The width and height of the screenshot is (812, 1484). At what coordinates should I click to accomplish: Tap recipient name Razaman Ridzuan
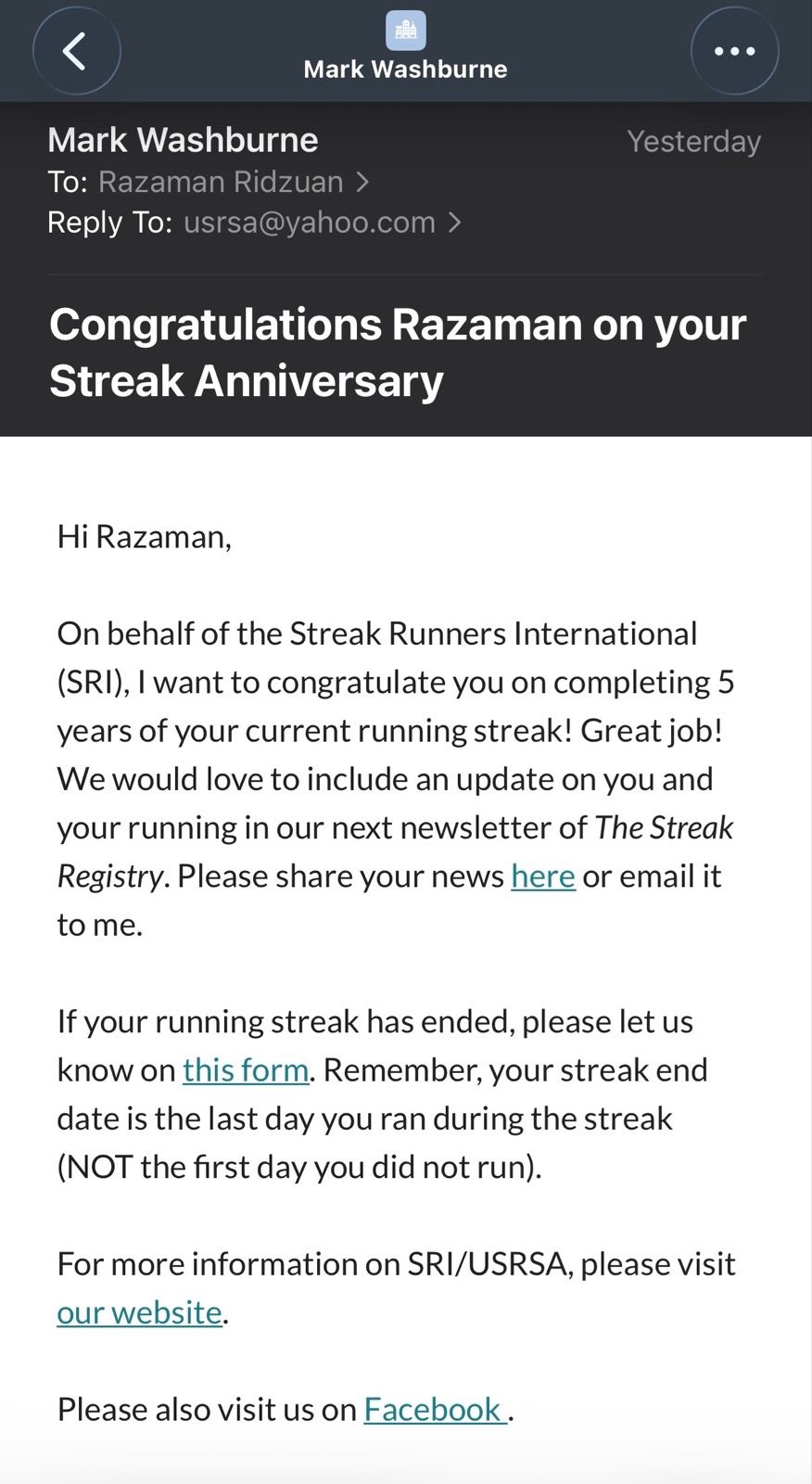click(x=221, y=182)
